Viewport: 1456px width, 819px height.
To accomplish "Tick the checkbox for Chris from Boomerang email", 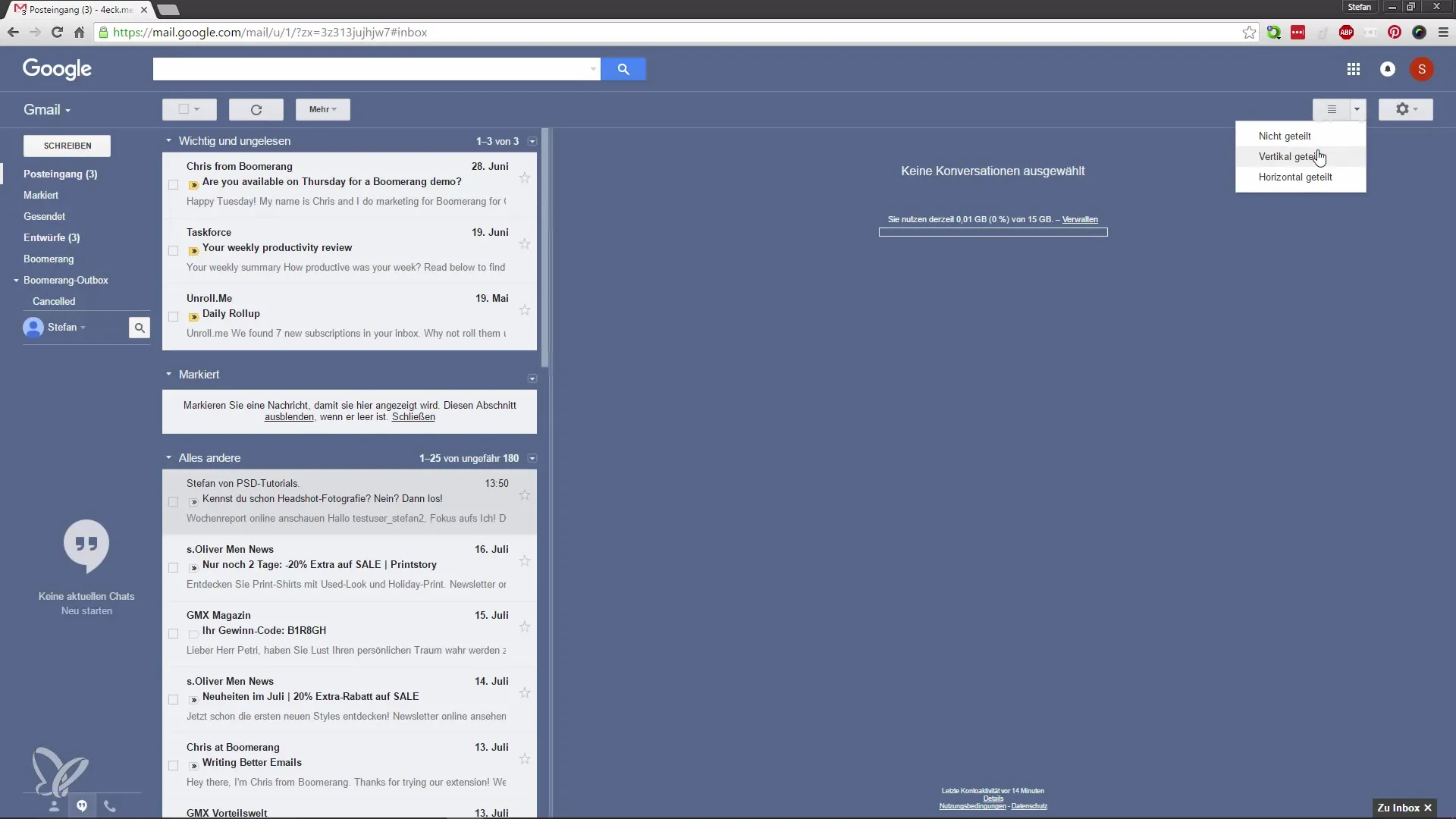I will pos(174,185).
